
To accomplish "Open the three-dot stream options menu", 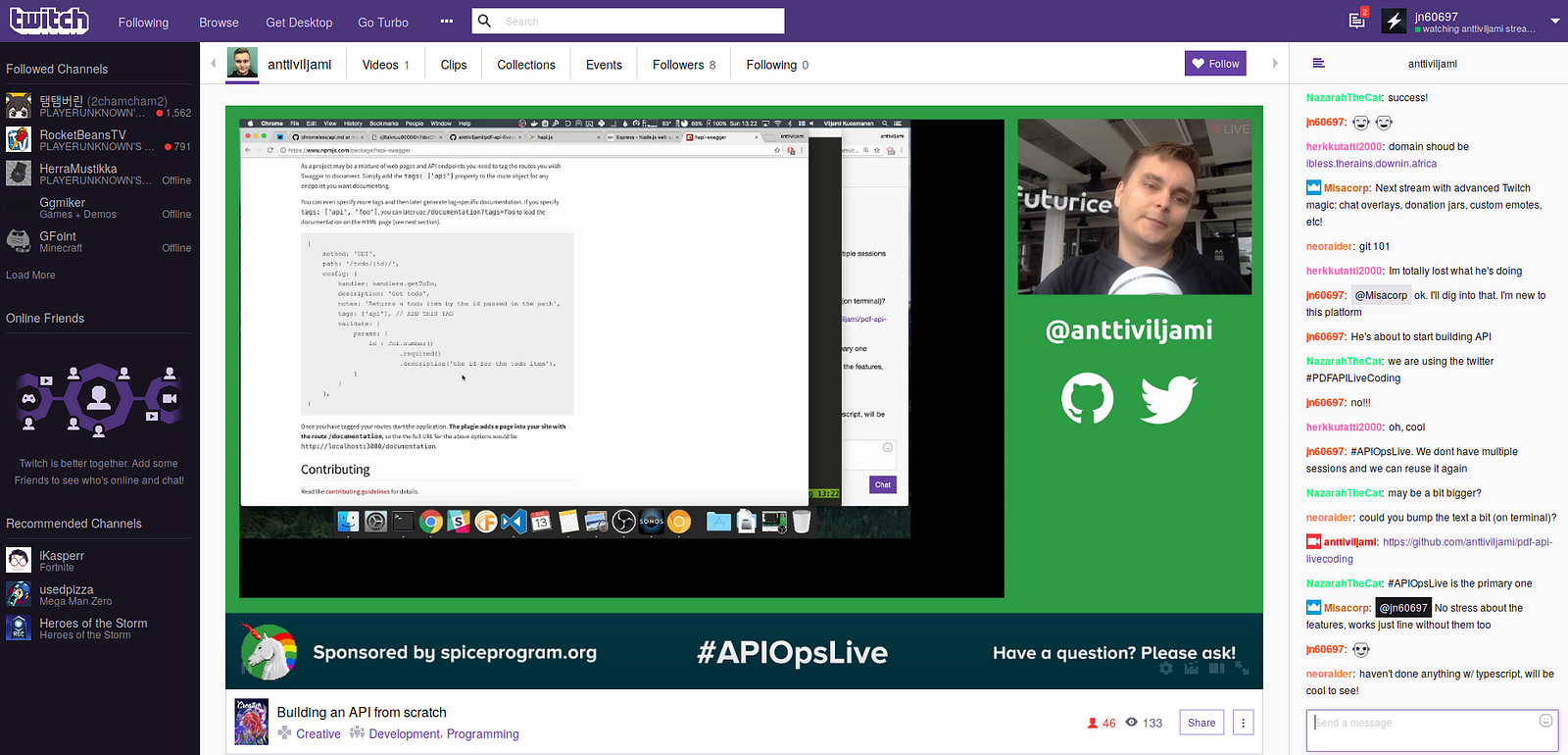I will (x=1244, y=723).
